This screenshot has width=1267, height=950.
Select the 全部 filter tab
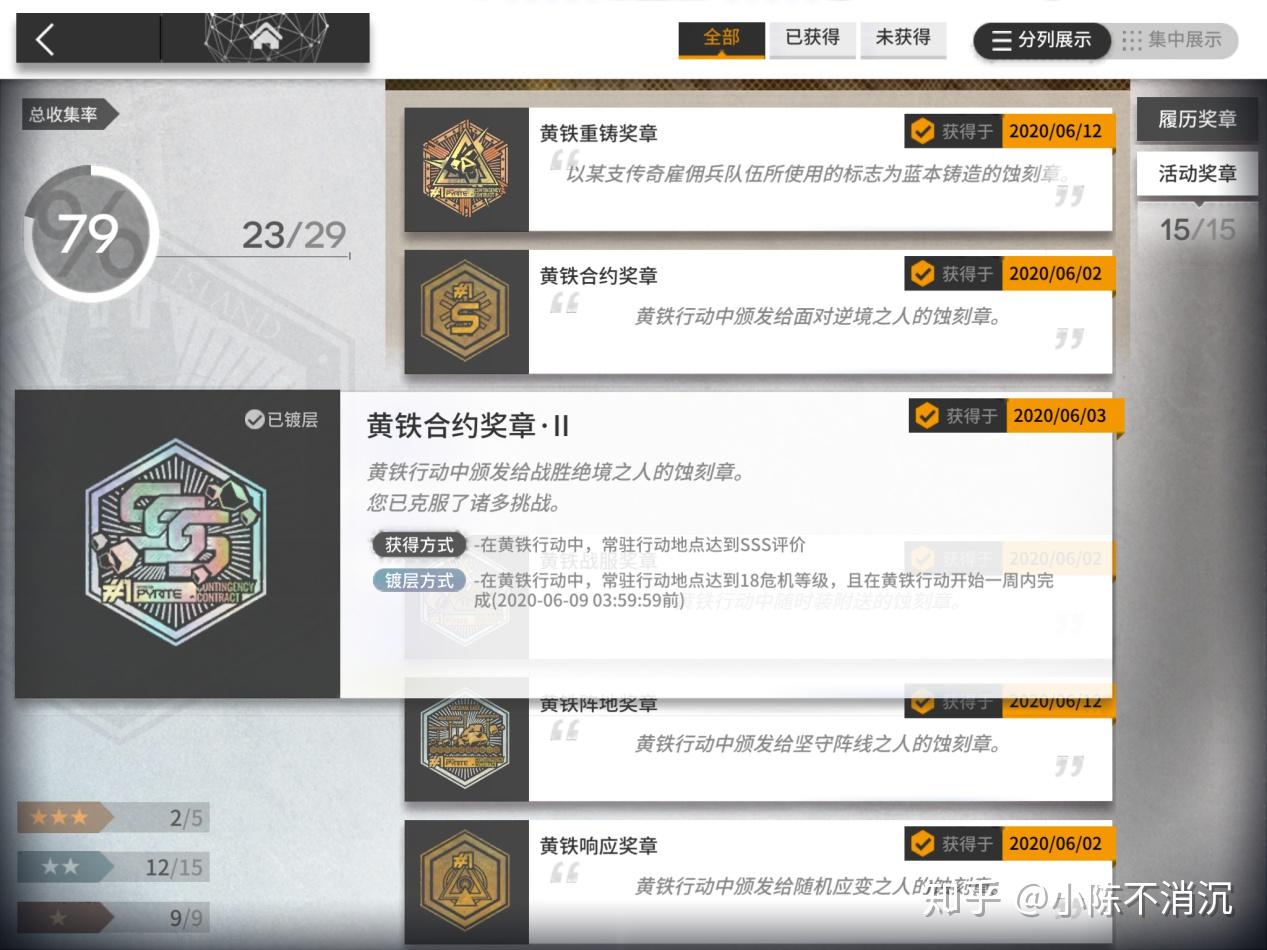point(721,39)
